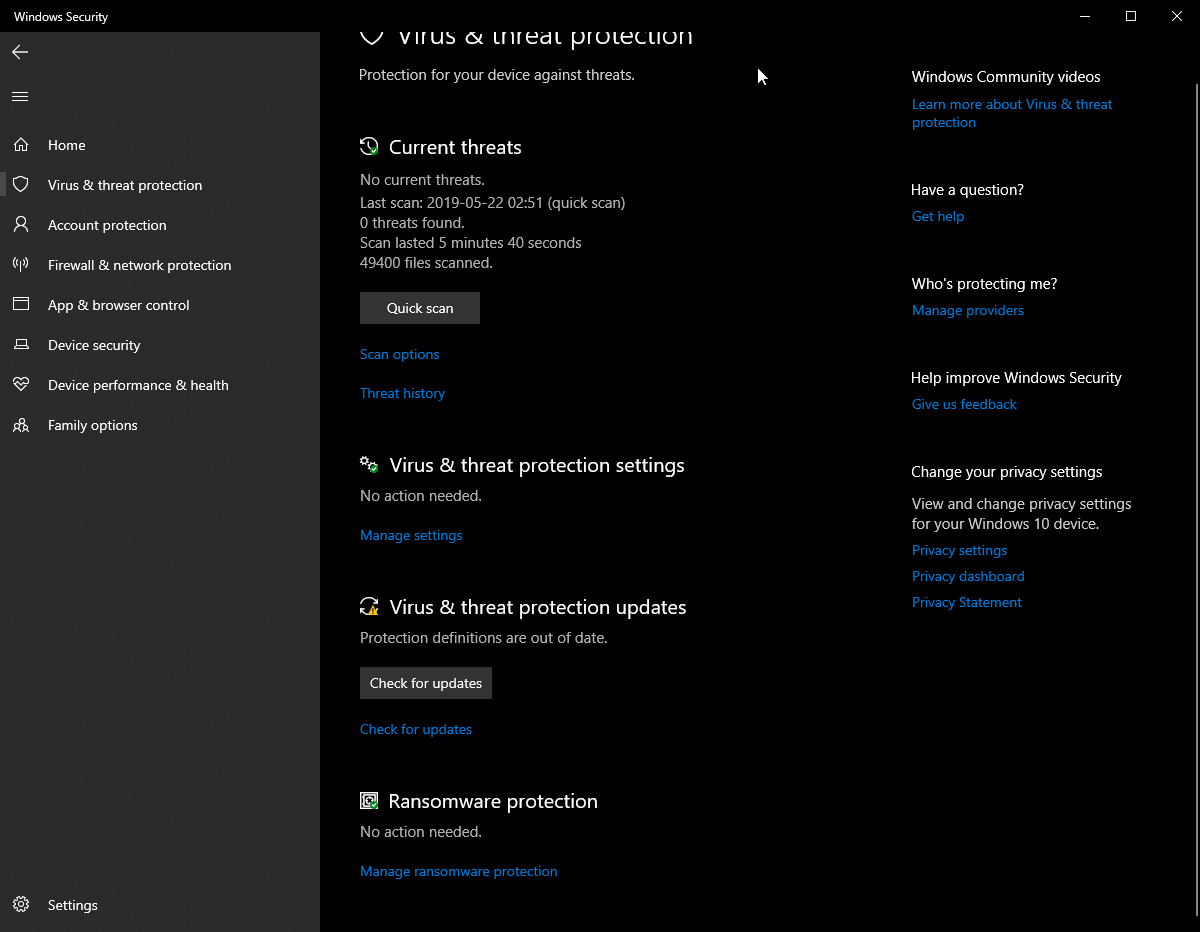Click the back arrow icon
This screenshot has width=1200, height=932.
tap(20, 52)
